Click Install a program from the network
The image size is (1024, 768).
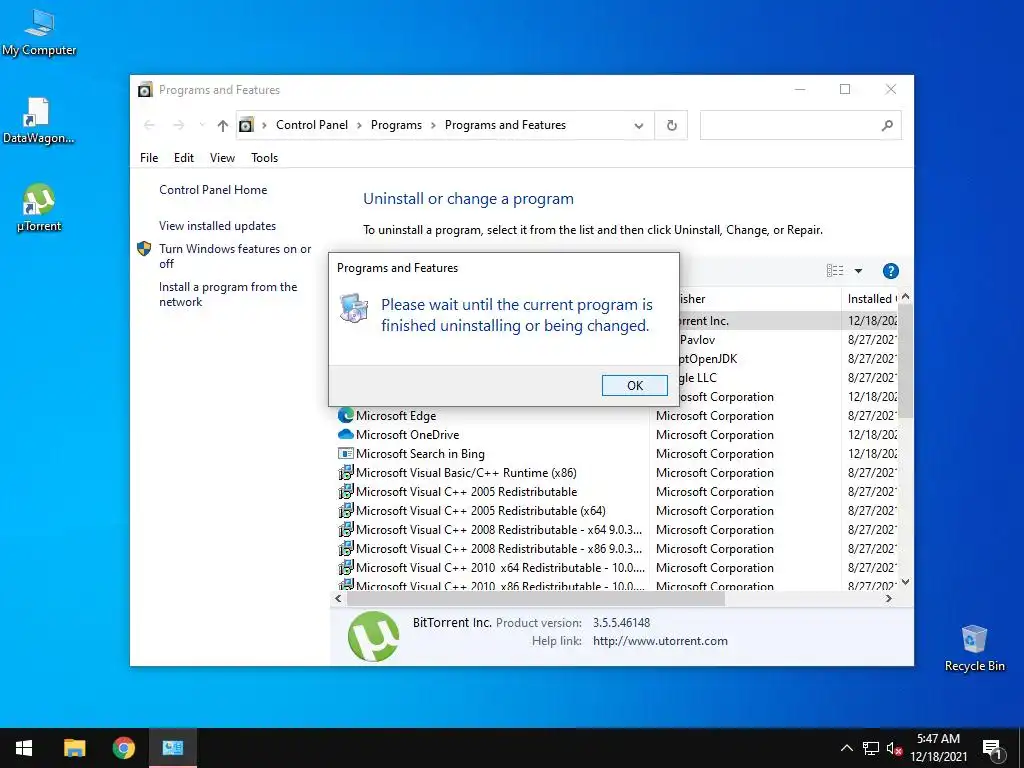(228, 294)
